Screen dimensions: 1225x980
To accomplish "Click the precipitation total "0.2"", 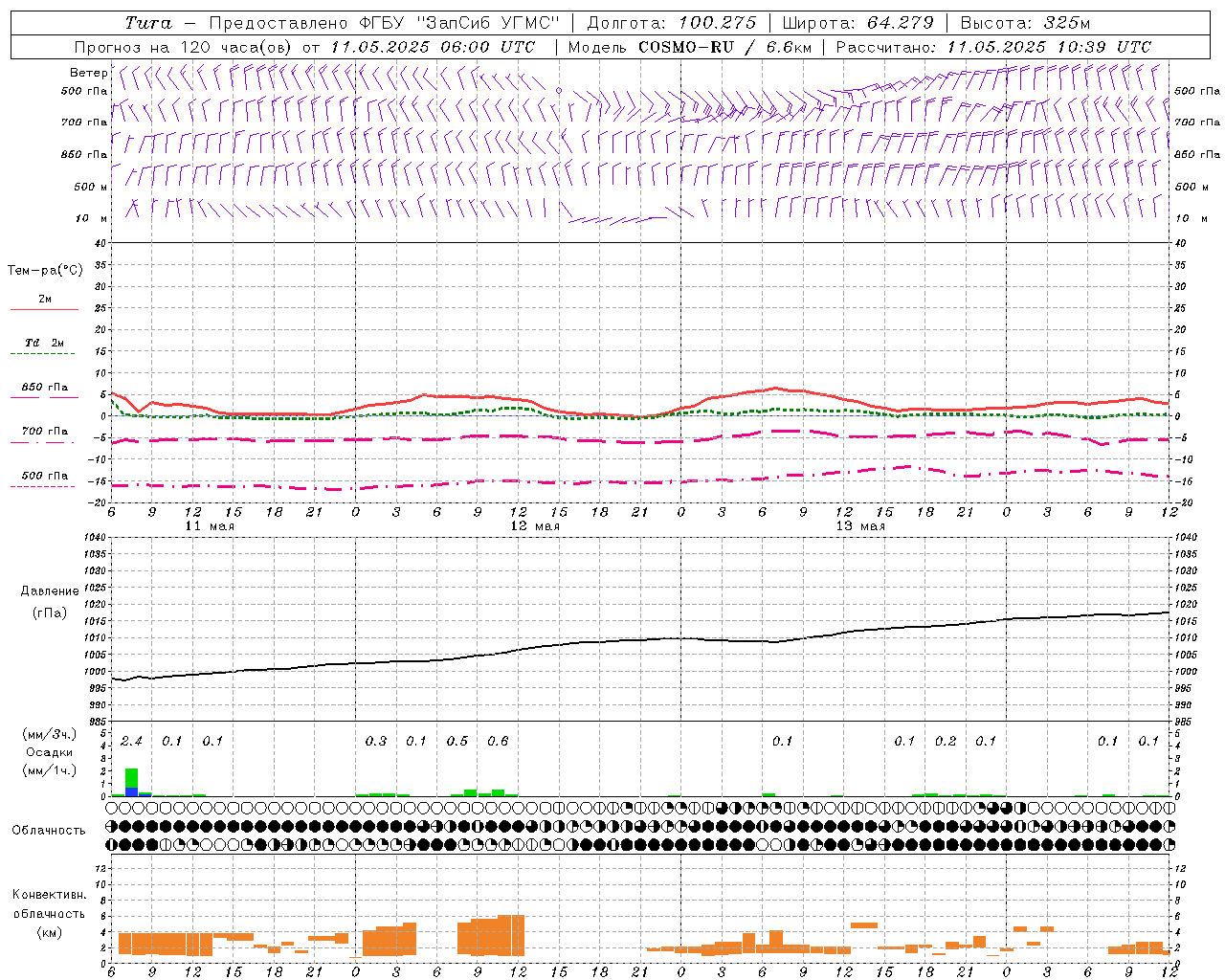I will (x=946, y=741).
